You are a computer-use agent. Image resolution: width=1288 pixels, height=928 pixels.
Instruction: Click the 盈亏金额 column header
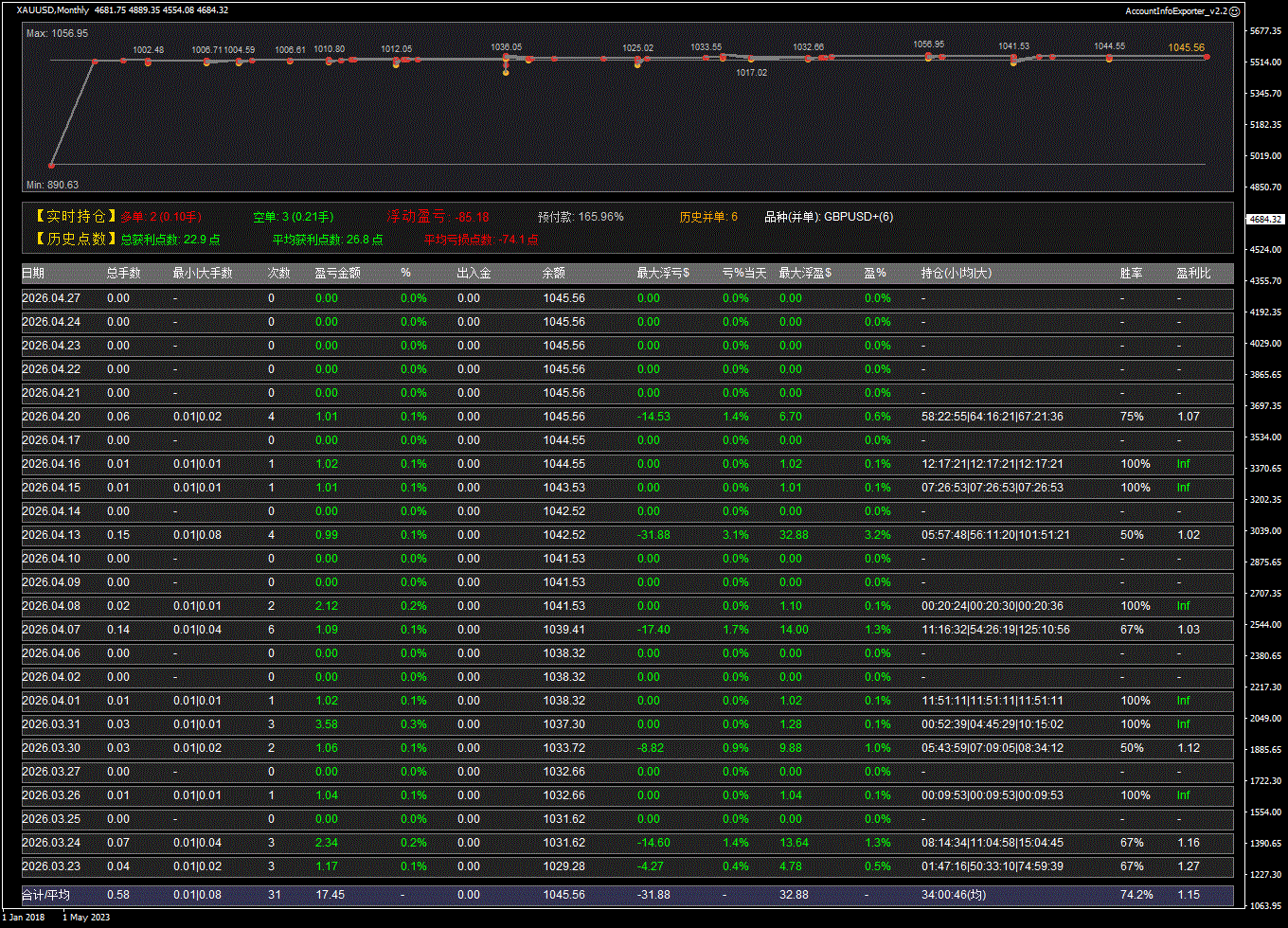[337, 274]
